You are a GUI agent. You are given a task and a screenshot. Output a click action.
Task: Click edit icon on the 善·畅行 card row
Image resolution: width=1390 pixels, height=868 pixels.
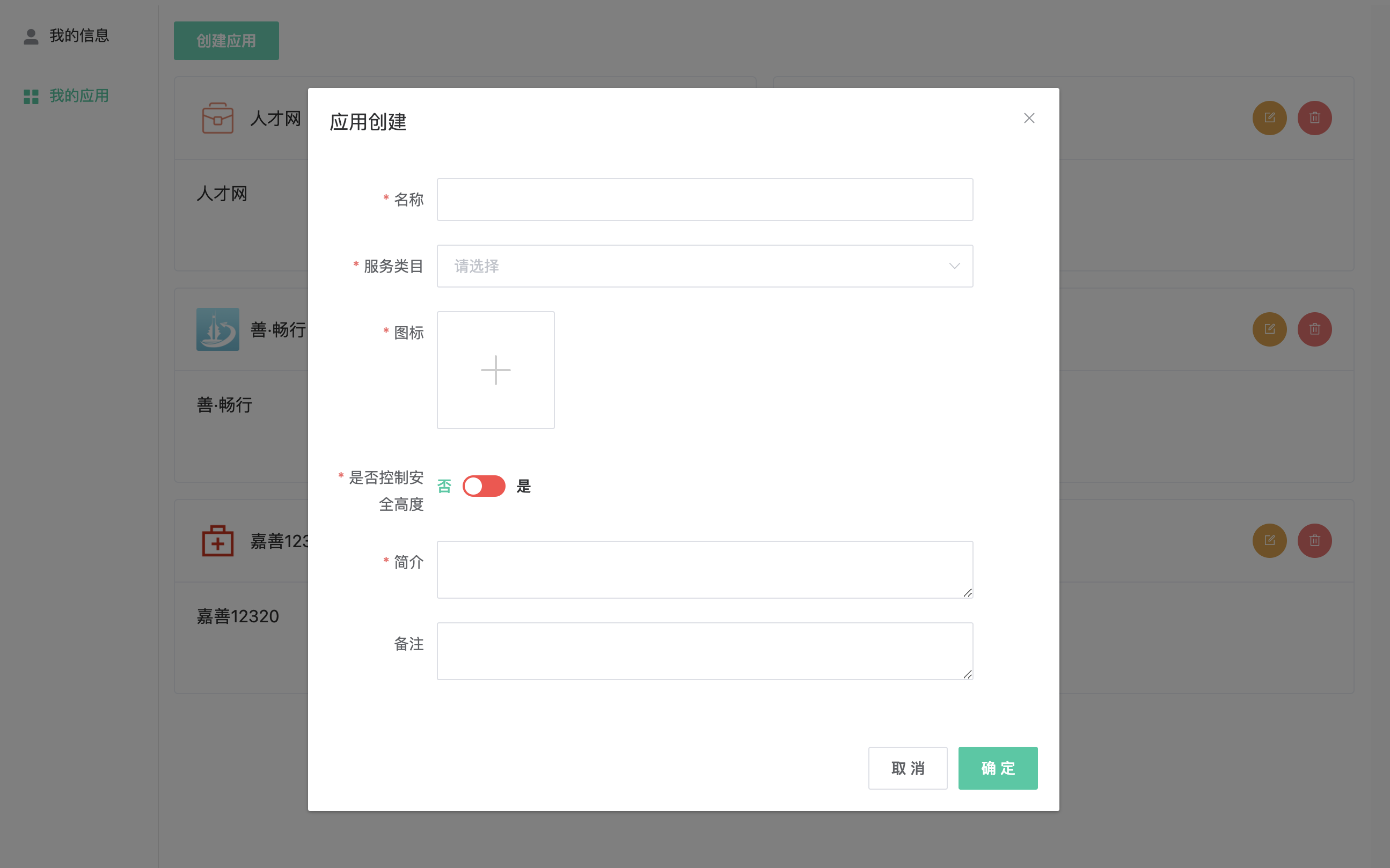tap(1269, 329)
